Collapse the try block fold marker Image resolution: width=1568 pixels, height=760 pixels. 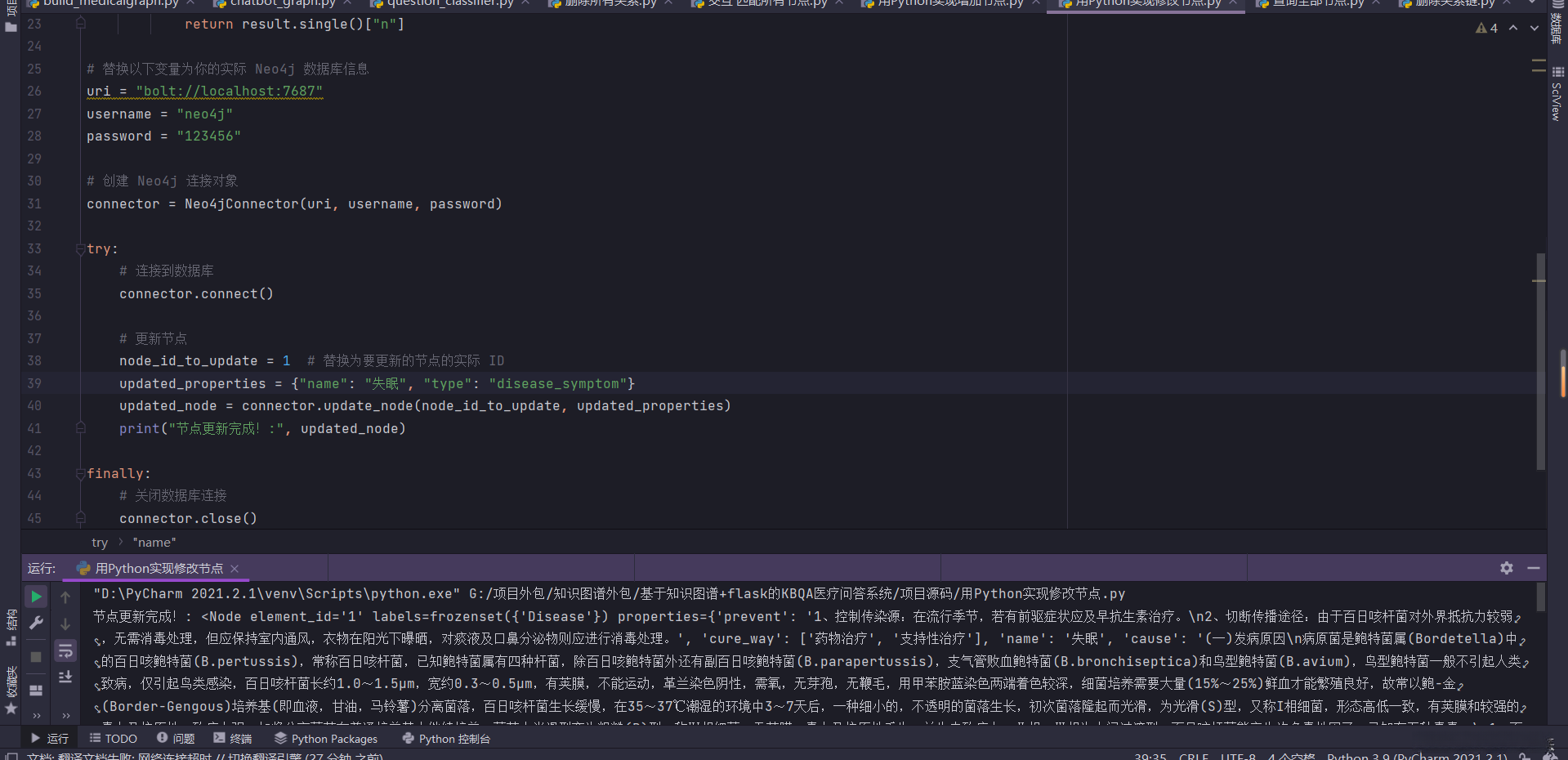pyautogui.click(x=81, y=248)
